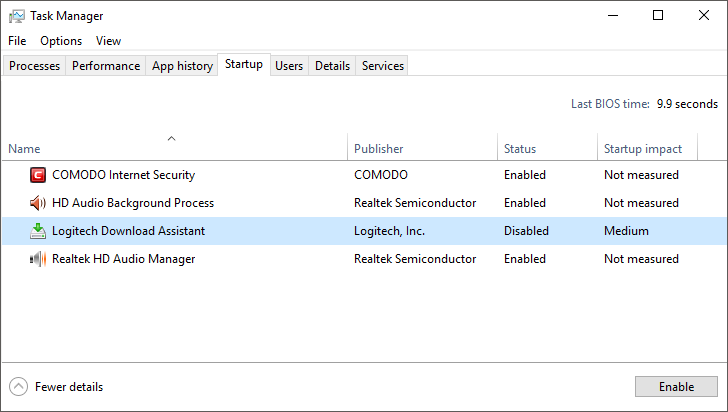Select the Startup tab

[244, 64]
